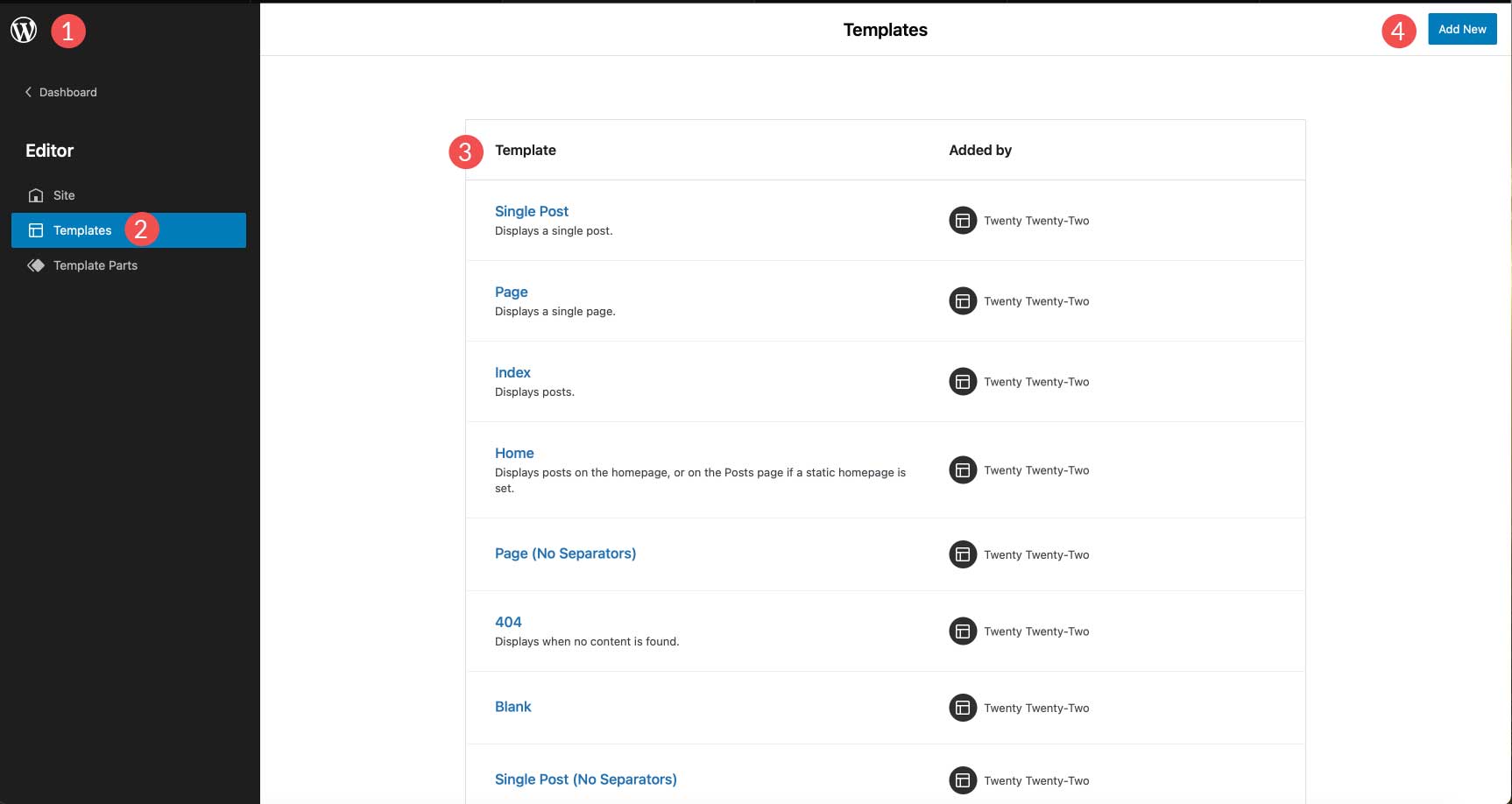Click the theme icon beside Single Post
Viewport: 1512px width, 804px height.
point(963,220)
